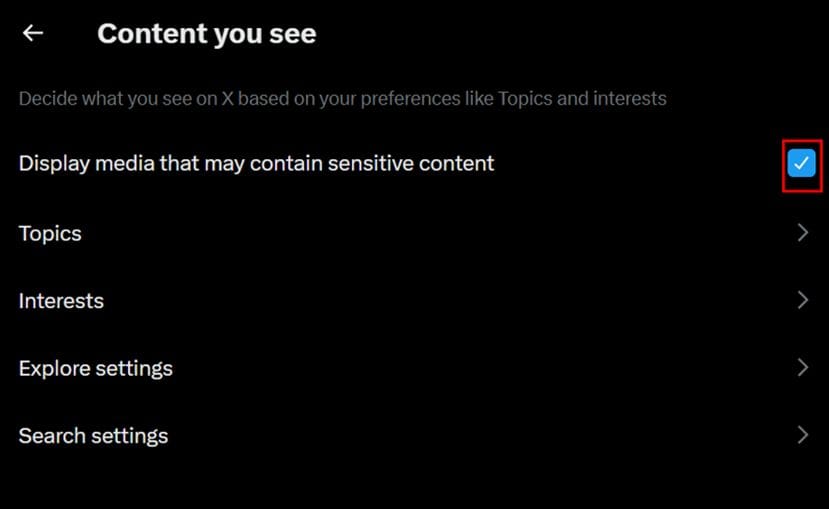Click the word 'Search' in Search settings
Image resolution: width=829 pixels, height=509 pixels.
(x=50, y=436)
